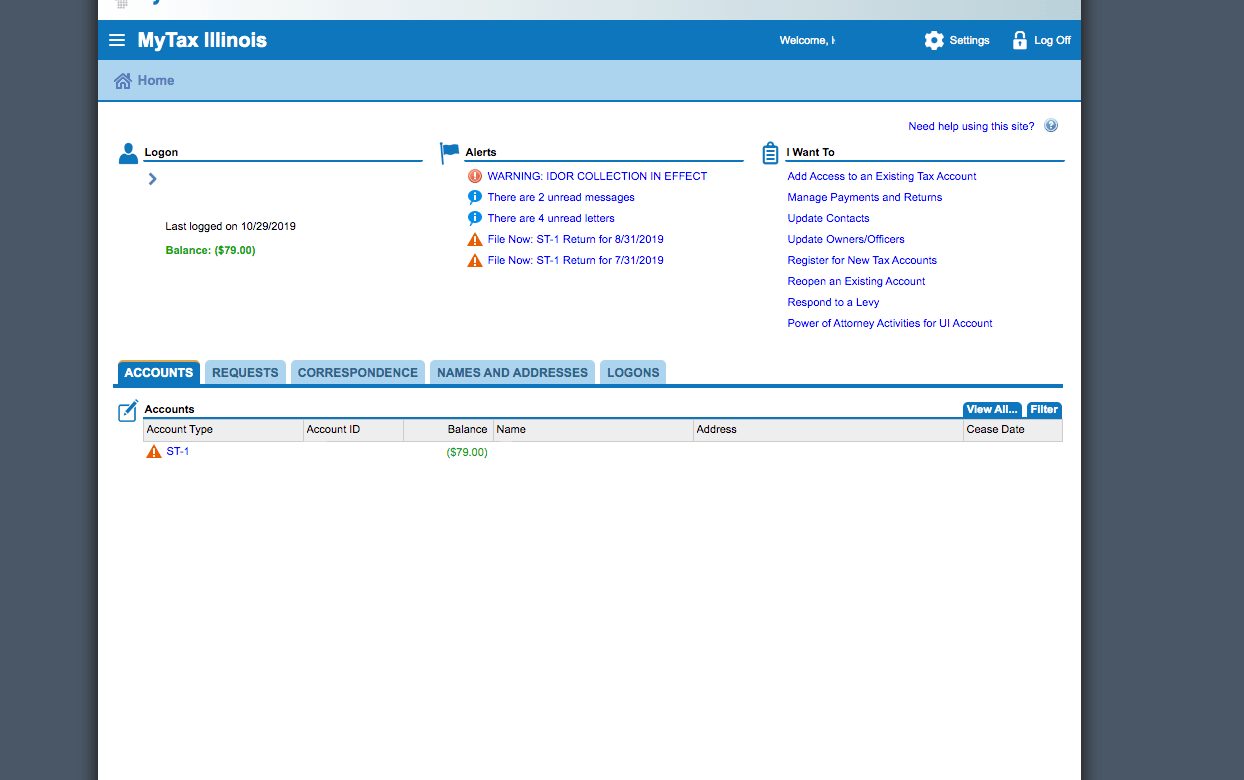Screen dimensions: 1244x780
Task: Open File Now ST-1 Return for 8/31/2019
Action: [x=575, y=239]
